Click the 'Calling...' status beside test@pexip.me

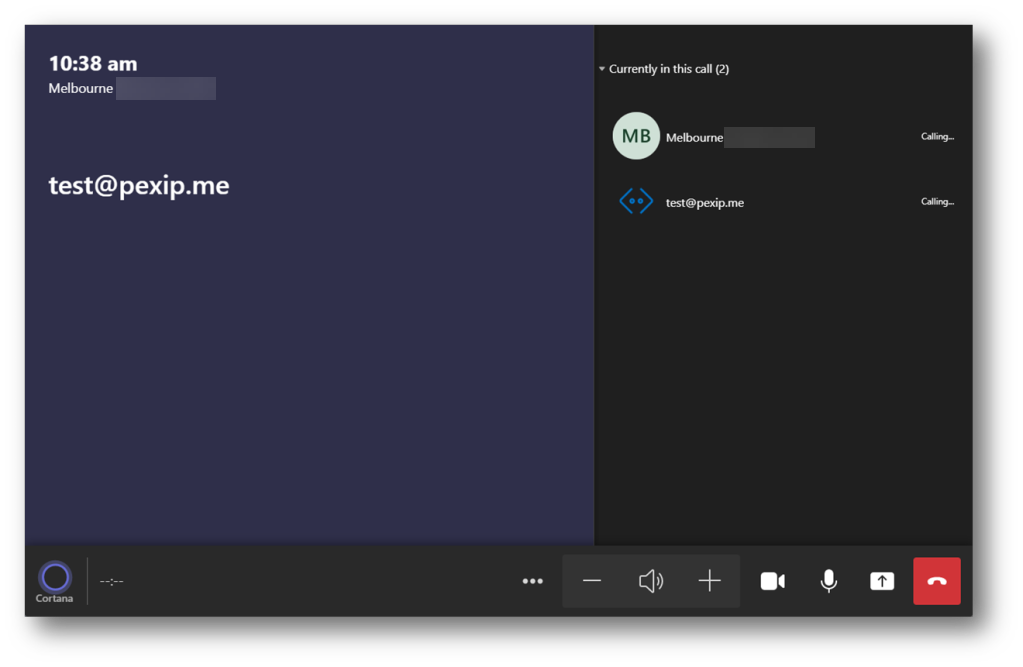point(937,202)
